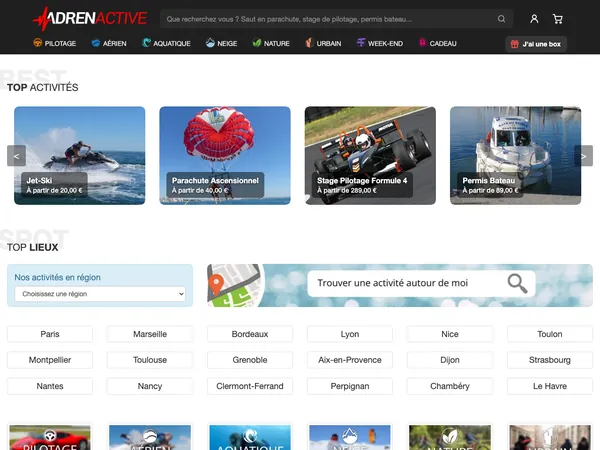Go to Perpignan activities

[x=350, y=386]
